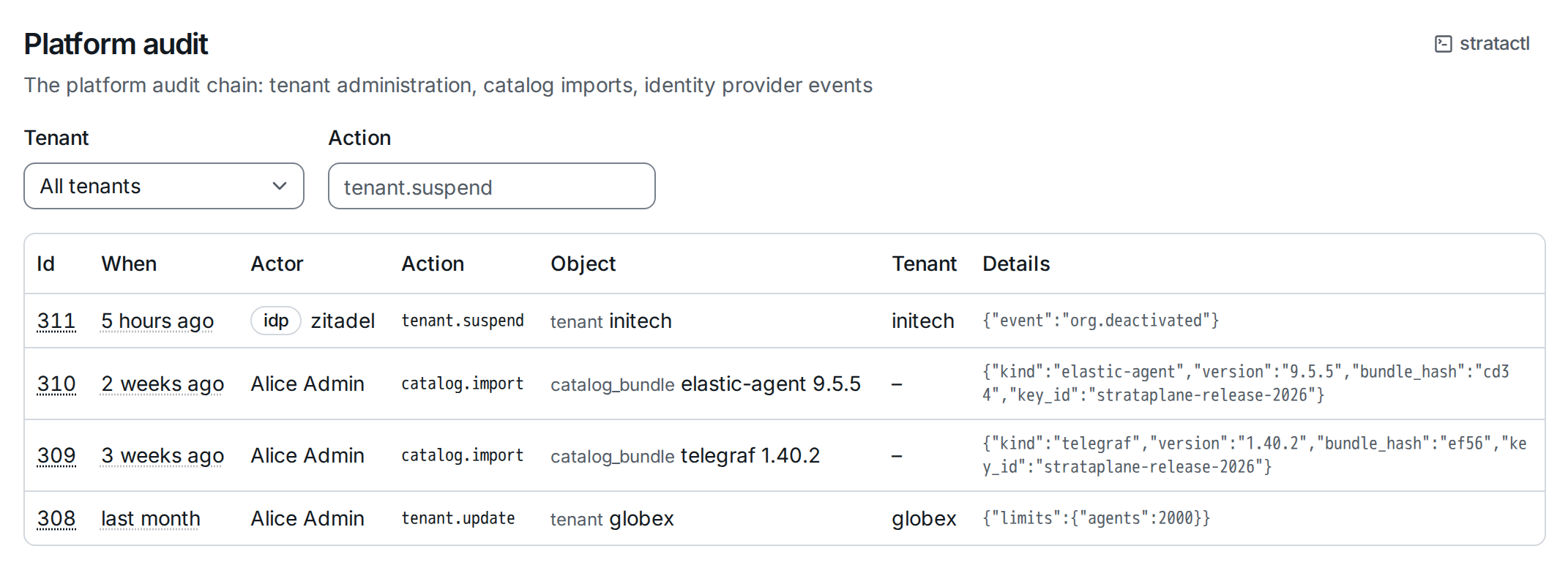Open the stractl link

(1482, 44)
